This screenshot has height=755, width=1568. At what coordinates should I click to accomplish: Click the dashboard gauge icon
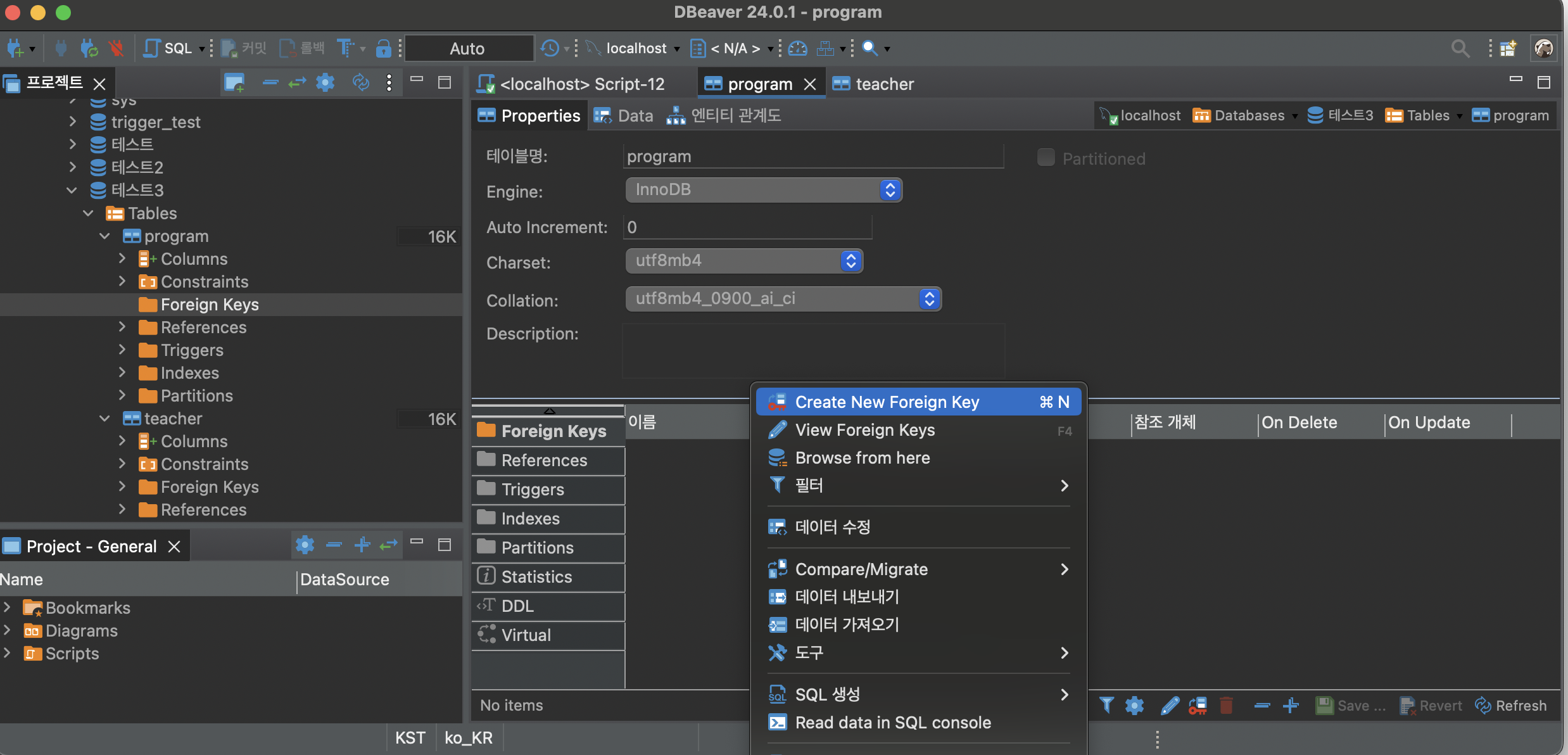[798, 48]
